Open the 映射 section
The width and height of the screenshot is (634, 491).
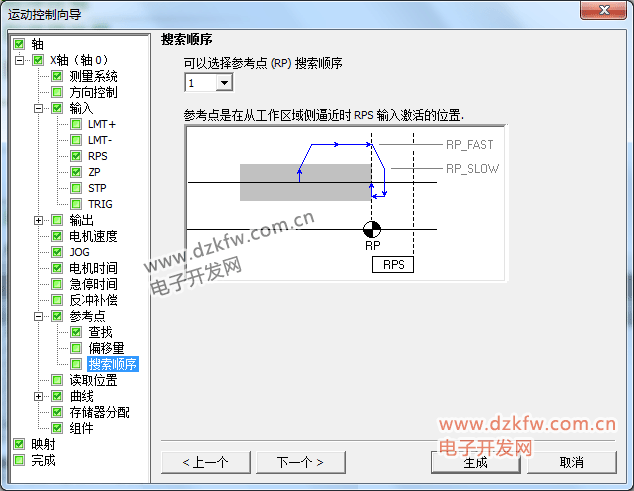click(x=43, y=444)
